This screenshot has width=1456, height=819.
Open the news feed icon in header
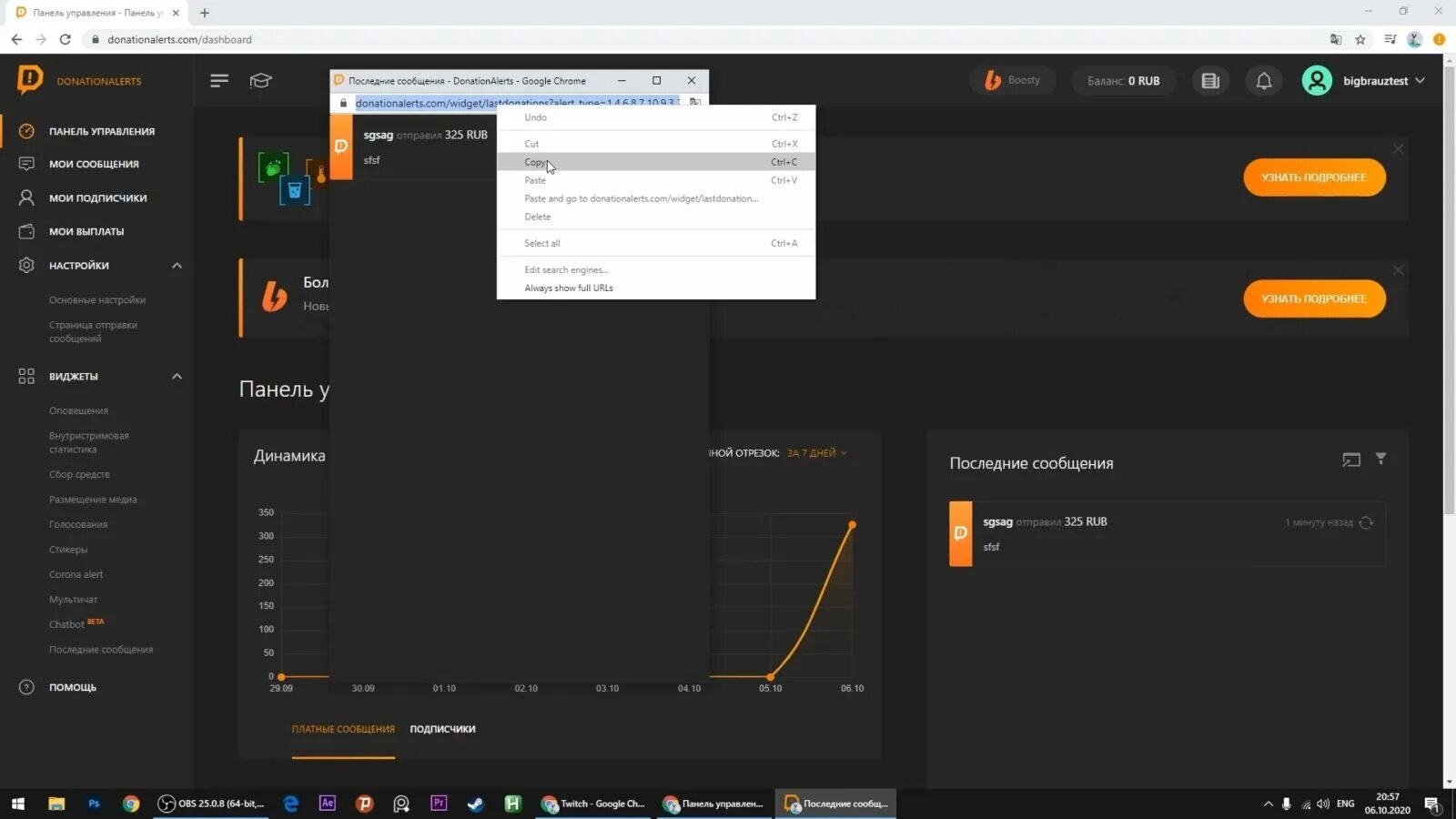pyautogui.click(x=1210, y=81)
